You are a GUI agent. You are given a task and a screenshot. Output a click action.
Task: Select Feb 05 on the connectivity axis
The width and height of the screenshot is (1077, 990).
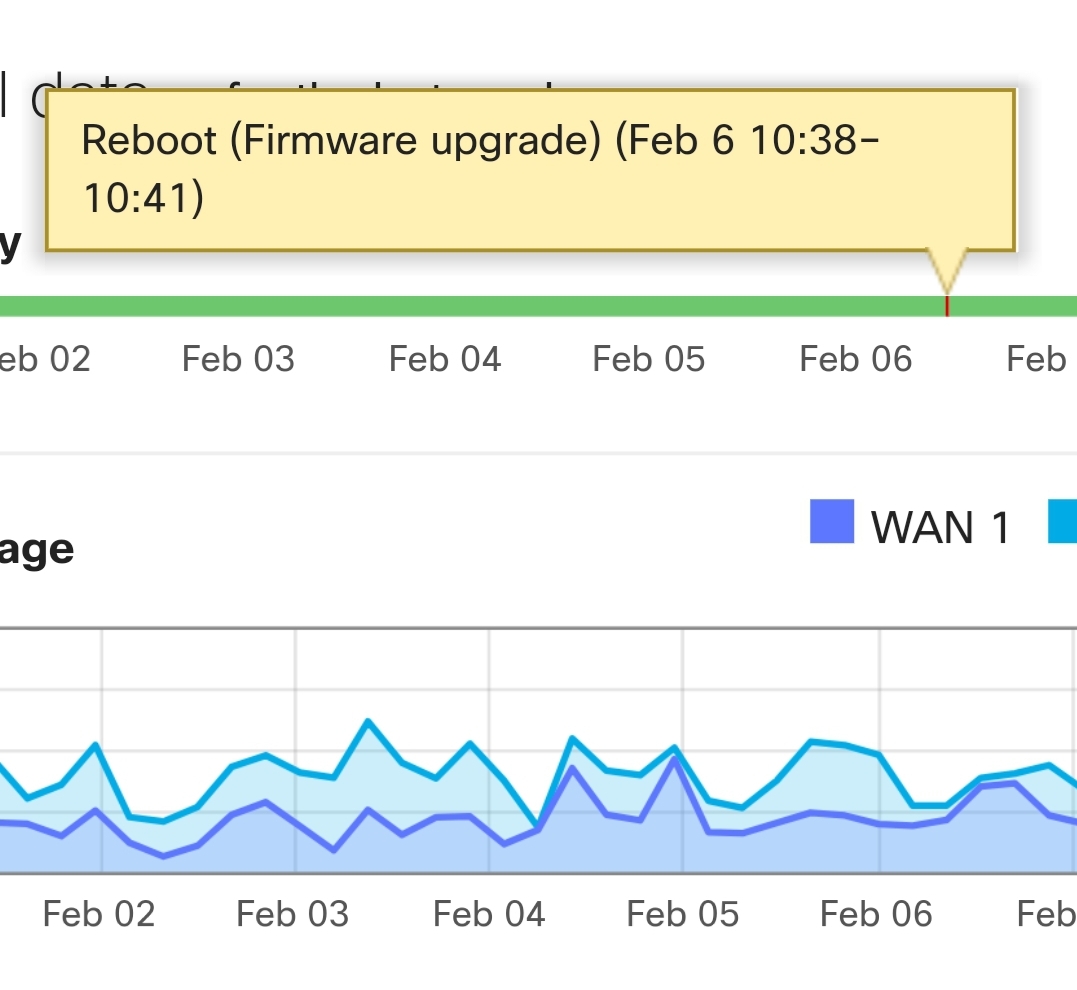[x=649, y=359]
